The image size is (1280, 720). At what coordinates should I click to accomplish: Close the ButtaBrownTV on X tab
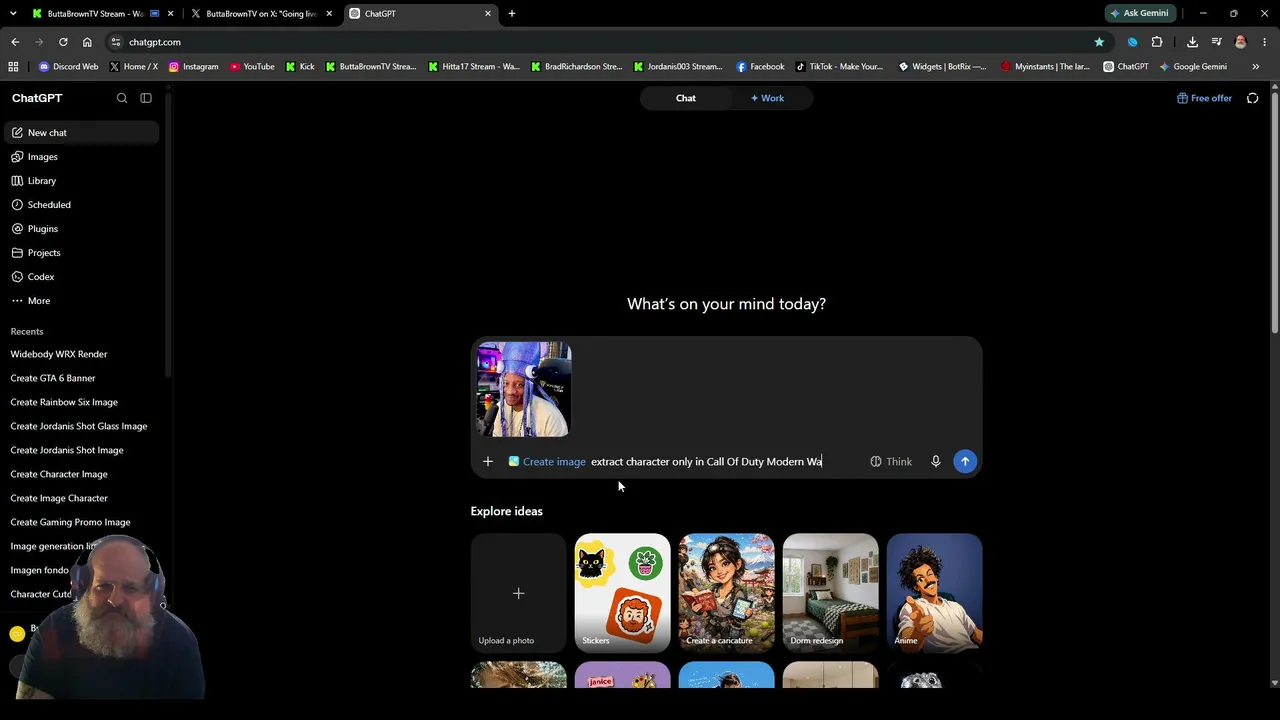(329, 14)
